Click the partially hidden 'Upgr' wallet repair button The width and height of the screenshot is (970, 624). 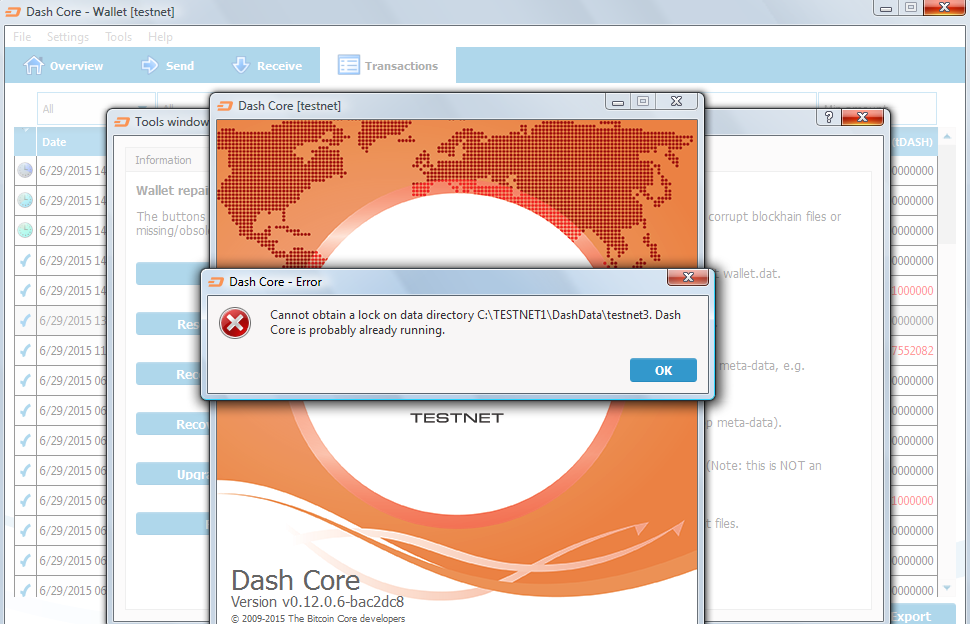173,474
